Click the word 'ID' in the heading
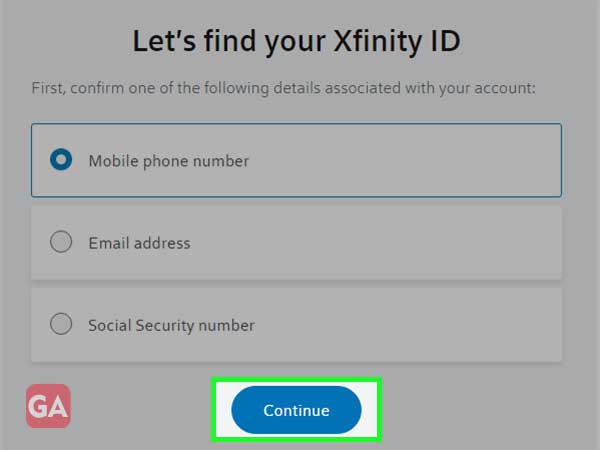Image resolution: width=600 pixels, height=450 pixels. (x=446, y=41)
